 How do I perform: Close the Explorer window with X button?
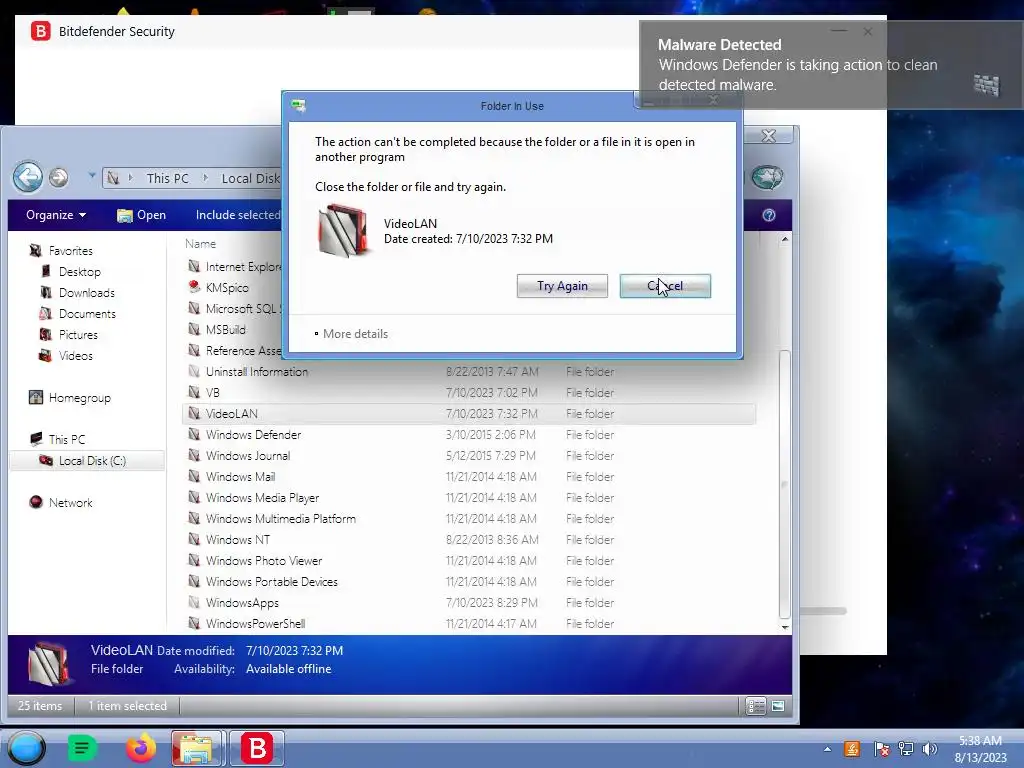pos(769,135)
